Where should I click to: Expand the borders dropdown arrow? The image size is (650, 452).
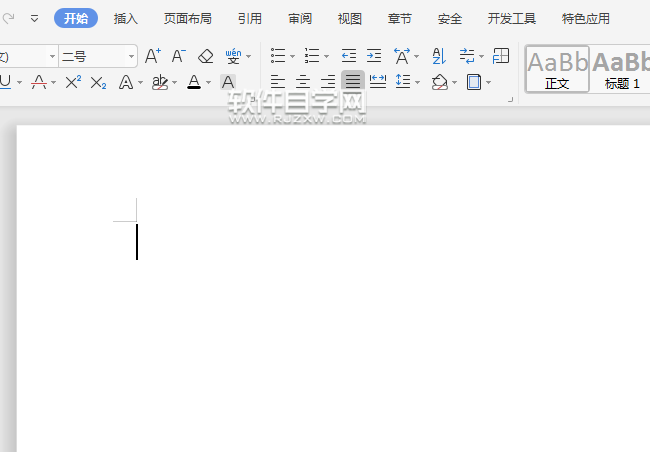point(488,83)
